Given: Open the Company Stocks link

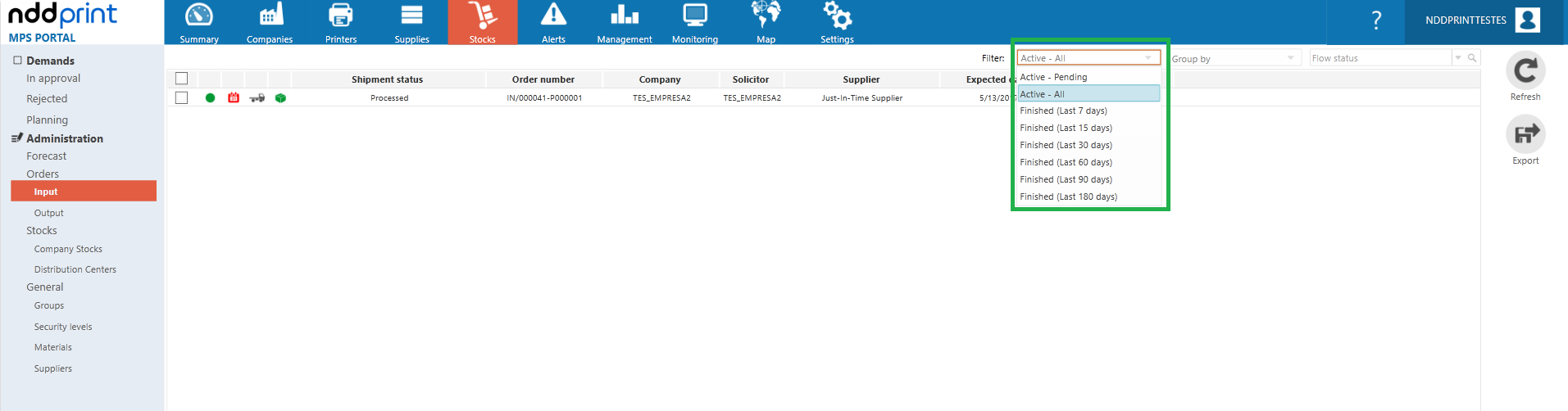Looking at the screenshot, I should (x=68, y=249).
